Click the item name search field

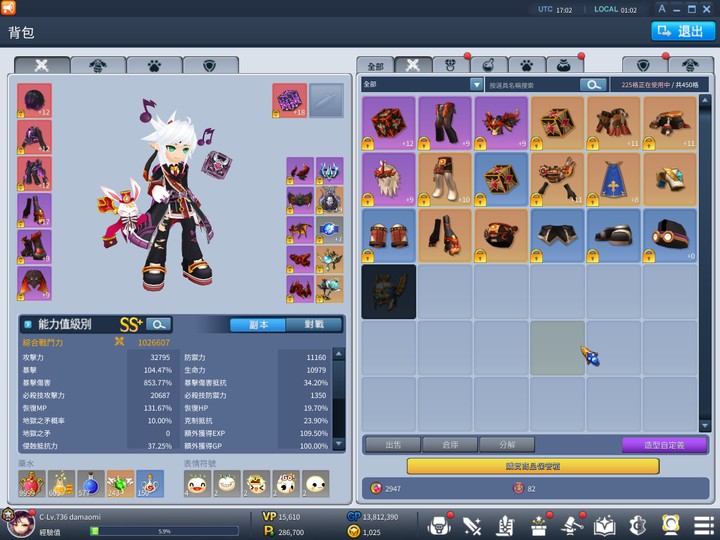click(x=533, y=85)
